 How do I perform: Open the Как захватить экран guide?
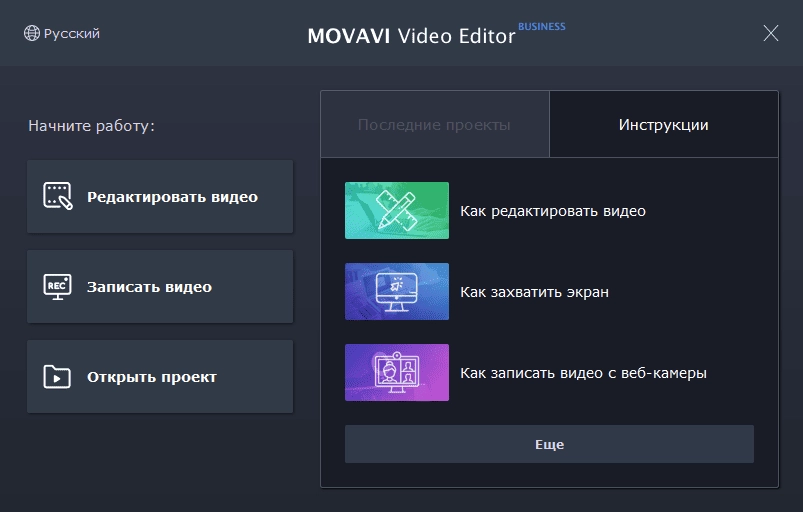(x=535, y=292)
